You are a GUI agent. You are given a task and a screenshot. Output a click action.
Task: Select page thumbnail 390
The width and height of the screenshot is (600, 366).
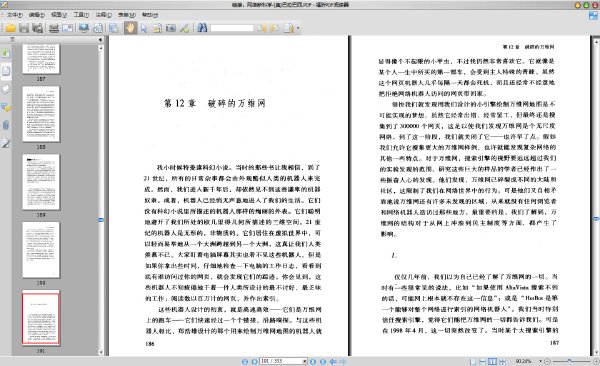(x=41, y=250)
